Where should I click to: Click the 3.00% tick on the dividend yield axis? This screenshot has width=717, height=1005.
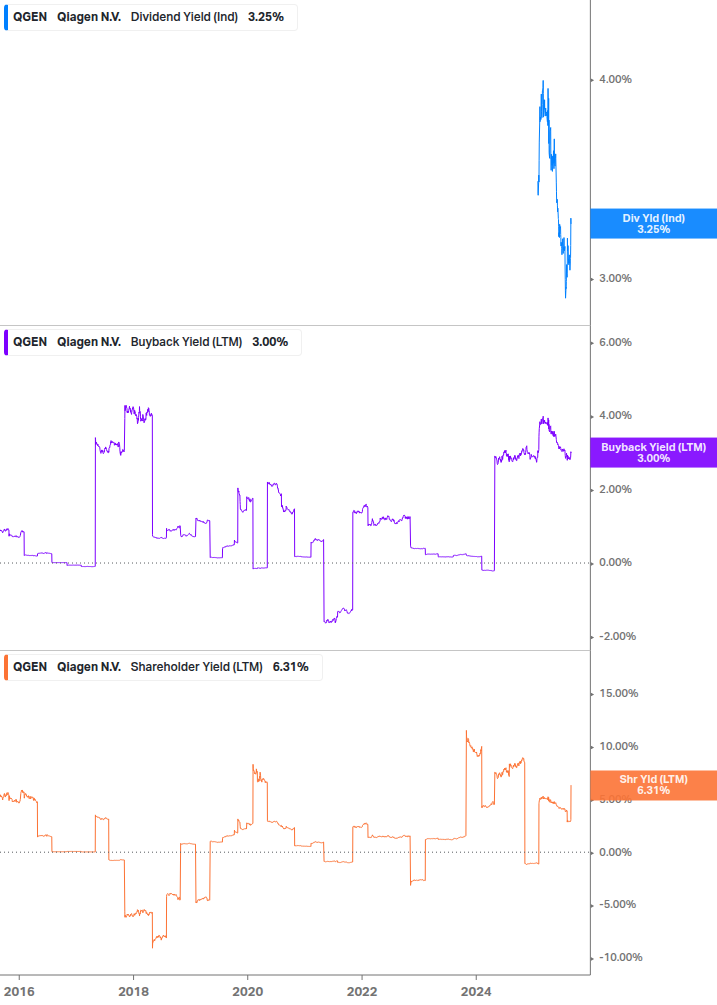[x=615, y=278]
